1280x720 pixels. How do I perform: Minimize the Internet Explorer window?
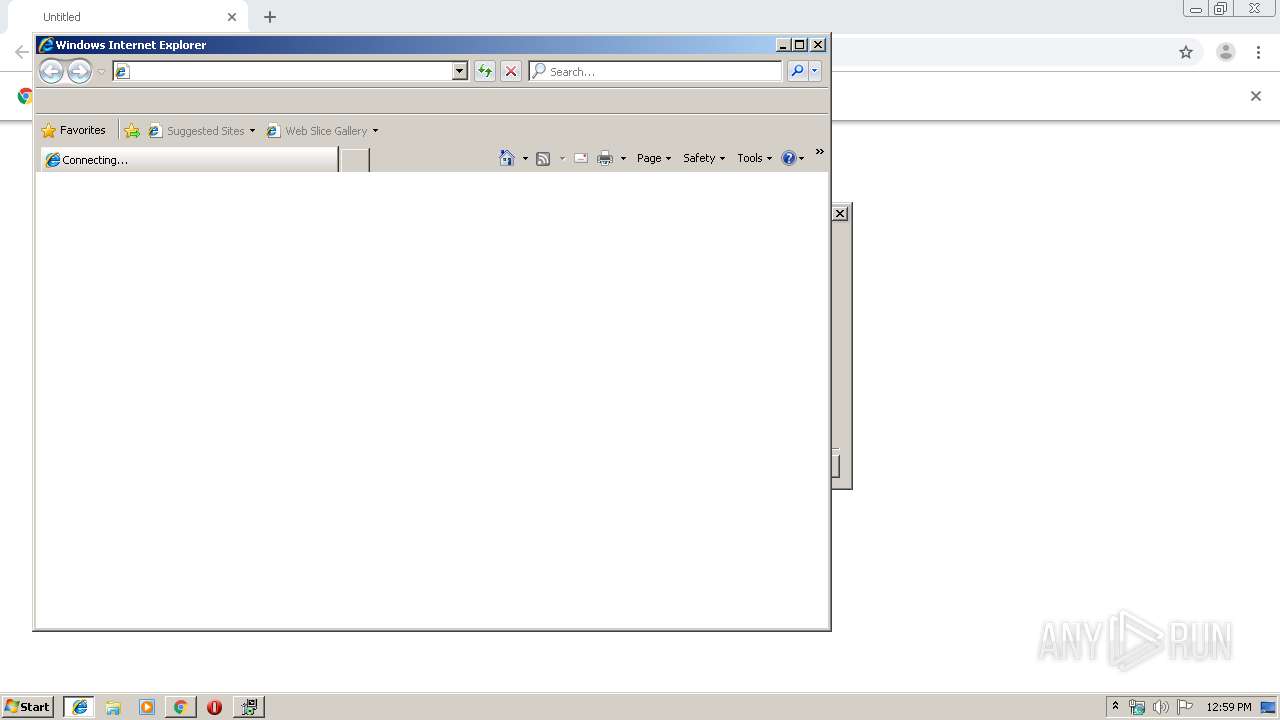[x=783, y=45]
